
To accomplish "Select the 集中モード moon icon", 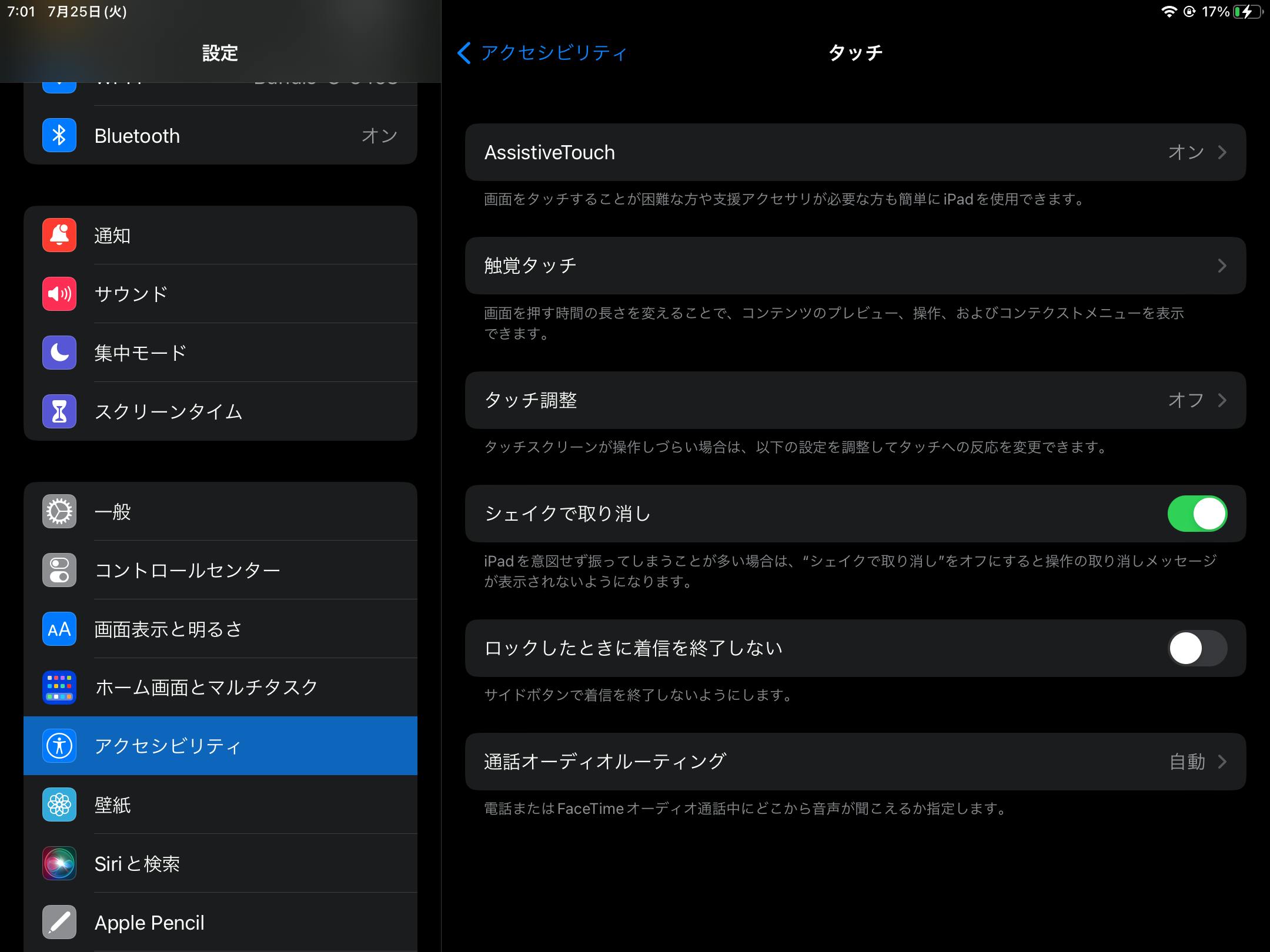I will tap(59, 353).
